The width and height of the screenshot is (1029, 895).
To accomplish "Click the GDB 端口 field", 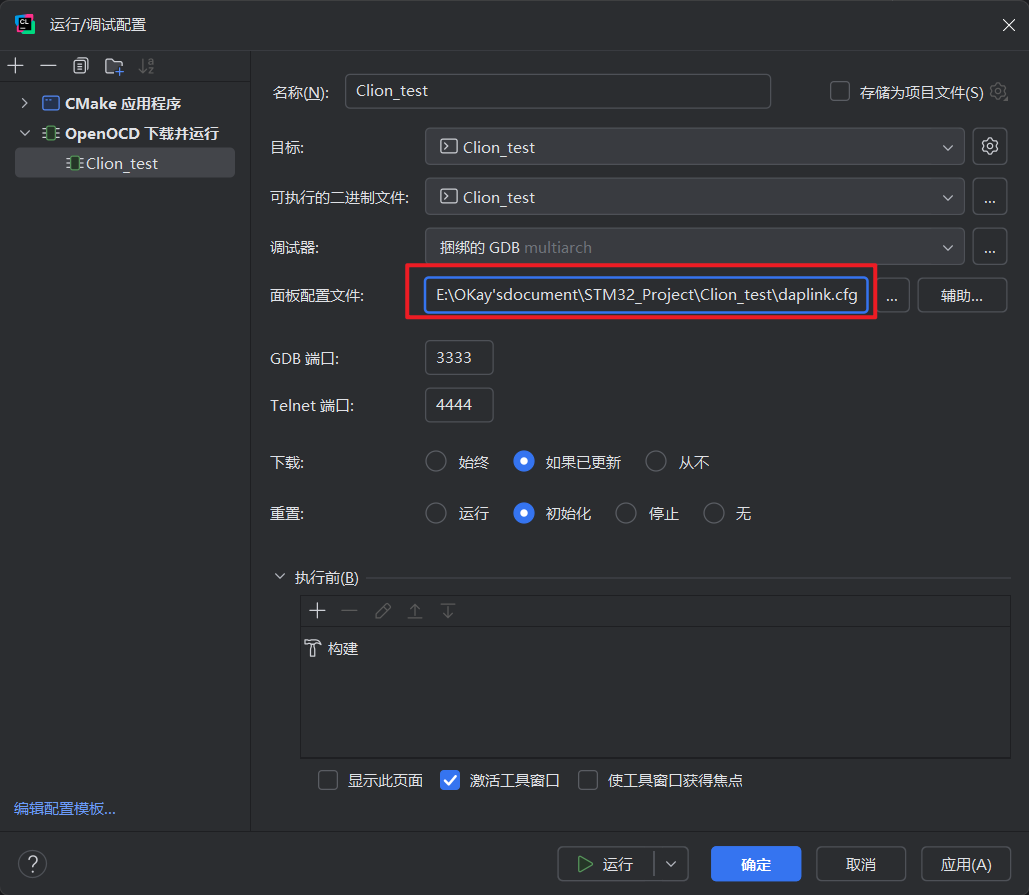I will coord(459,358).
